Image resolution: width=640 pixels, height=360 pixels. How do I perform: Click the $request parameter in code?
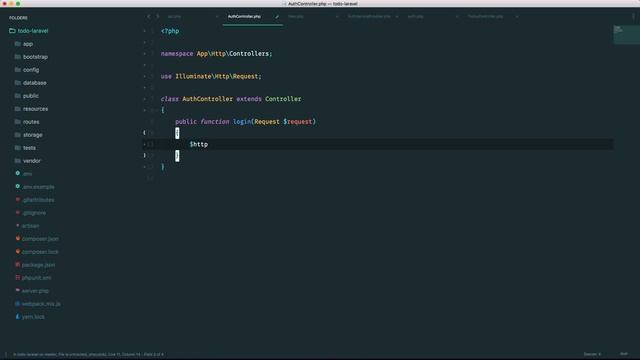(298, 122)
